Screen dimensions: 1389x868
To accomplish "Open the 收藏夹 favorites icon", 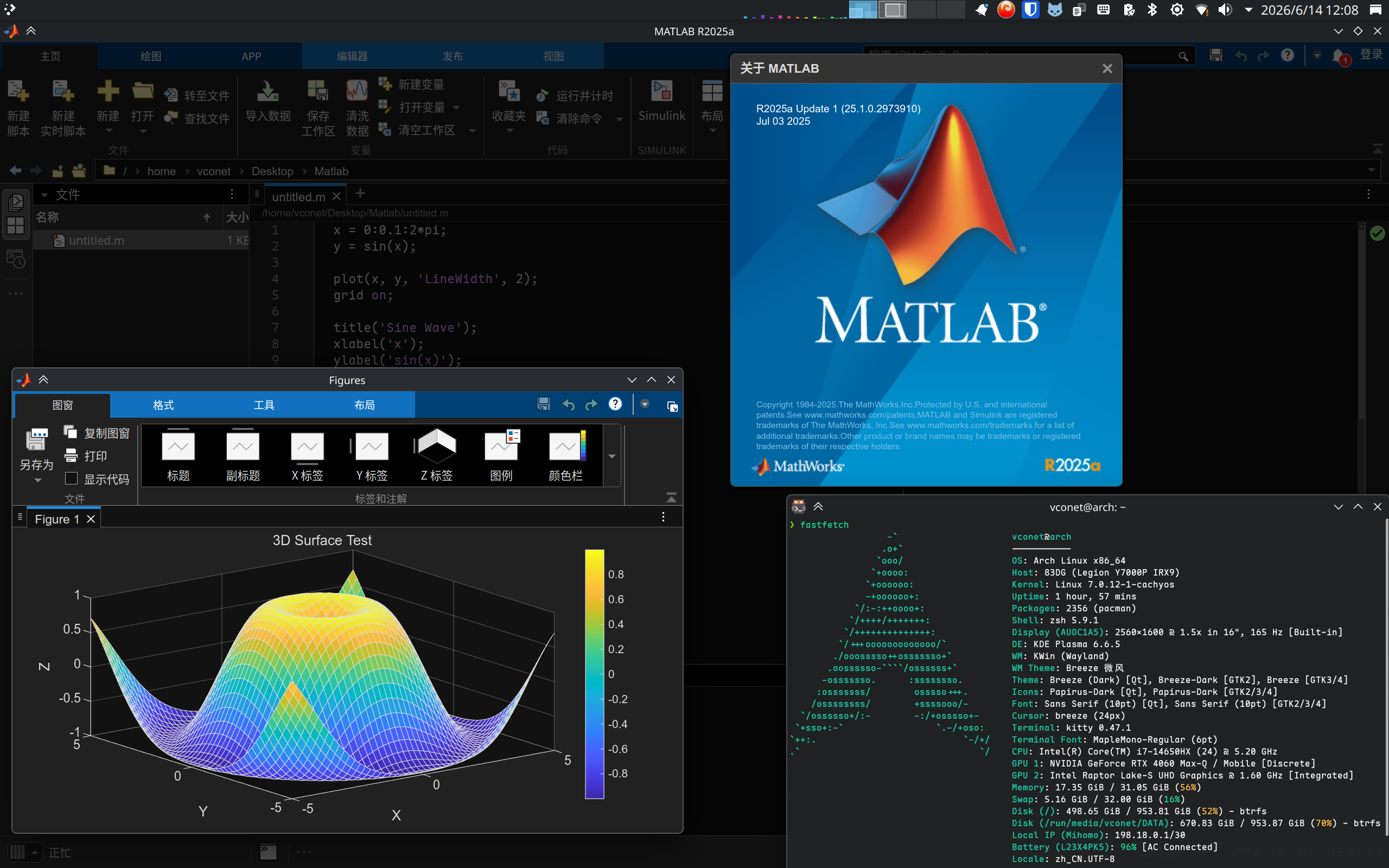I will (509, 91).
